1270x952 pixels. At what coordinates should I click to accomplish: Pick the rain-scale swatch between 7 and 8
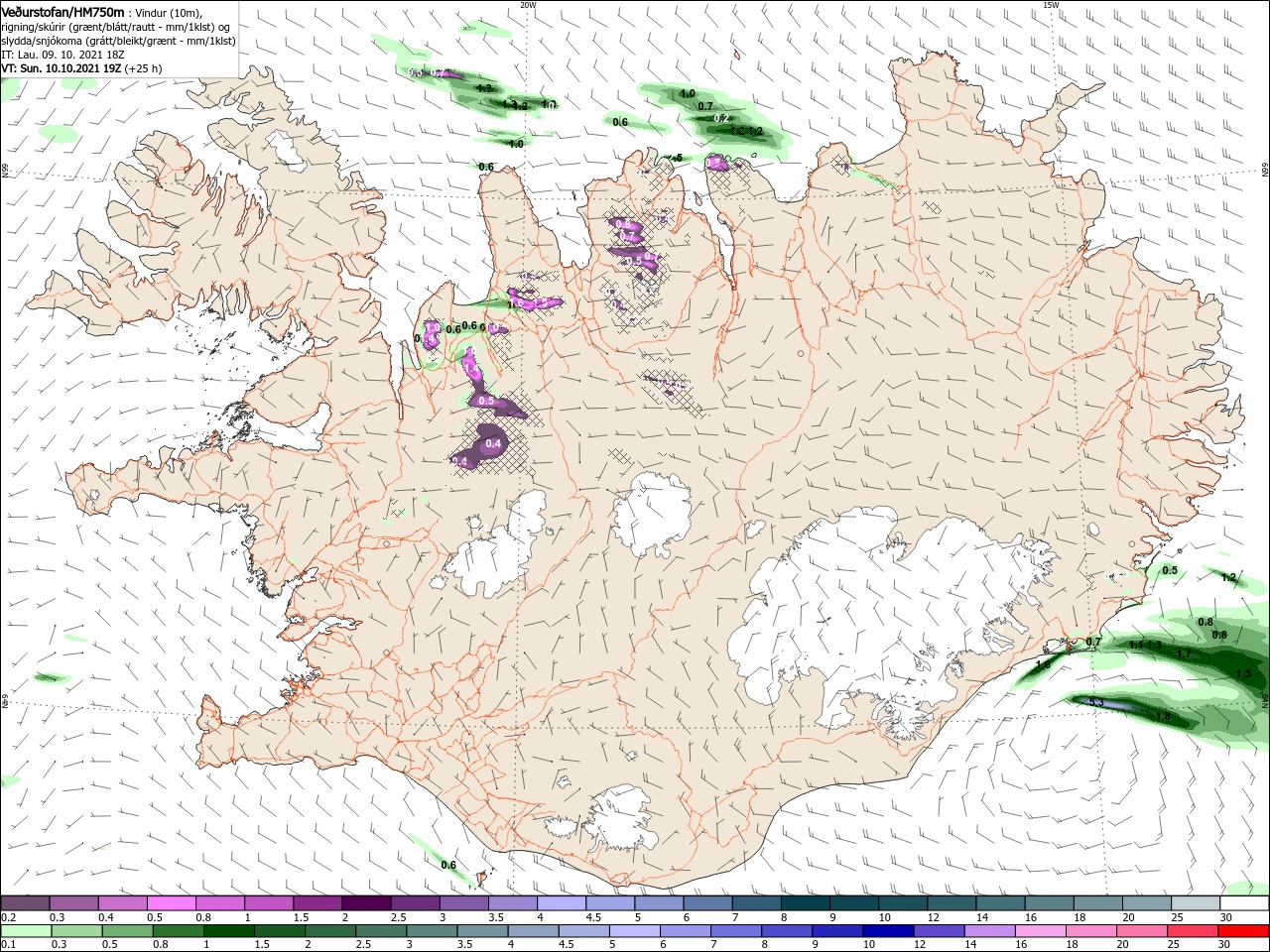[736, 930]
